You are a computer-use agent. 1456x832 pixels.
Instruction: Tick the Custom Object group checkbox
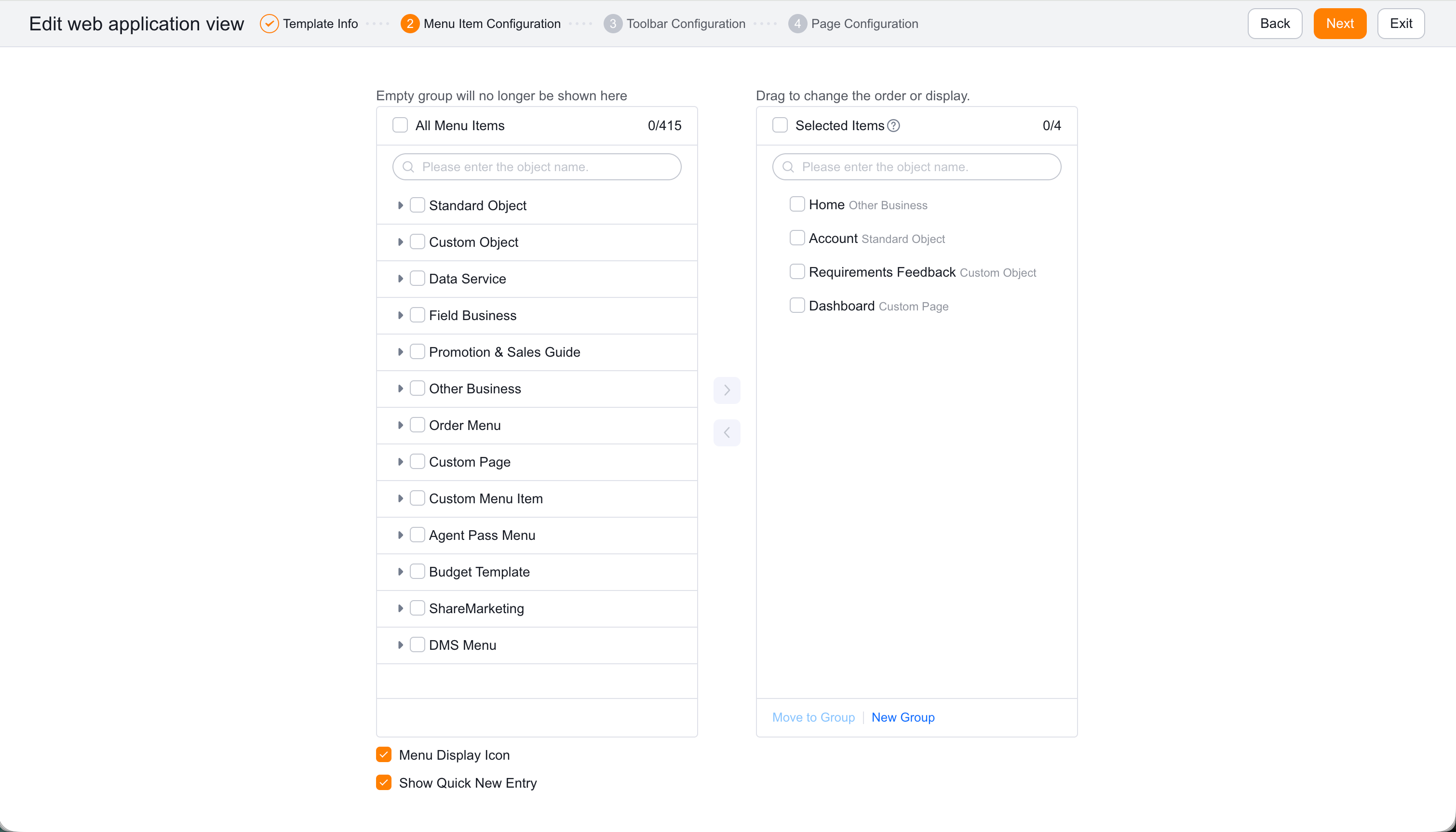(x=418, y=242)
